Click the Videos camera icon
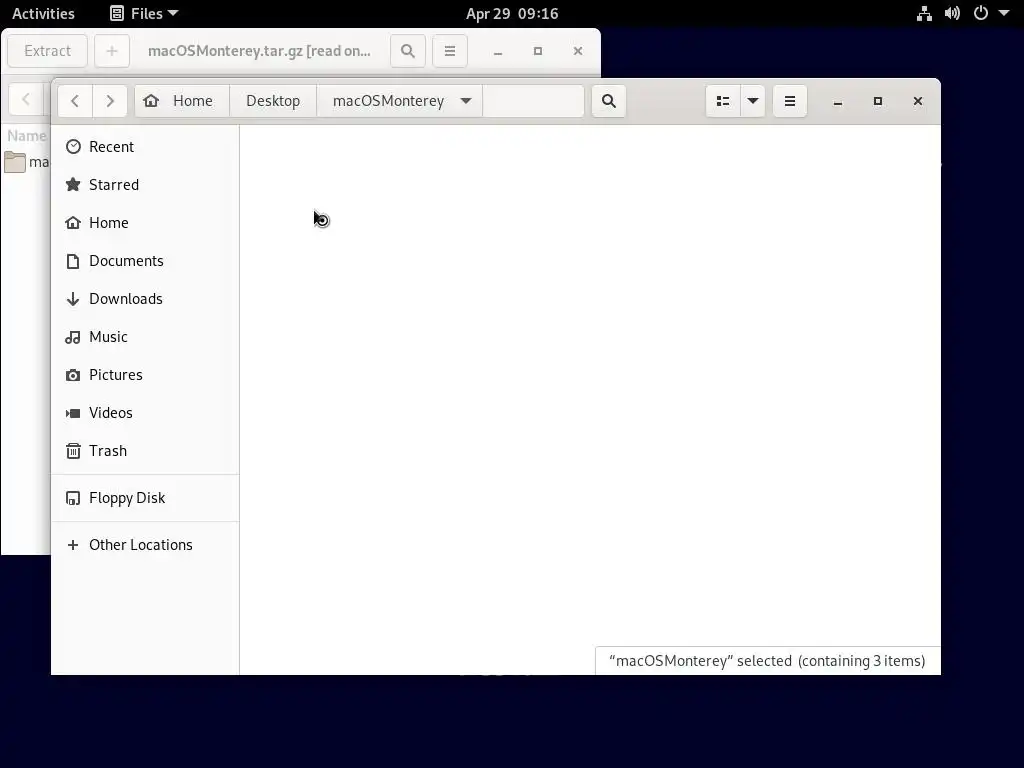Viewport: 1024px width, 768px height. [73, 413]
